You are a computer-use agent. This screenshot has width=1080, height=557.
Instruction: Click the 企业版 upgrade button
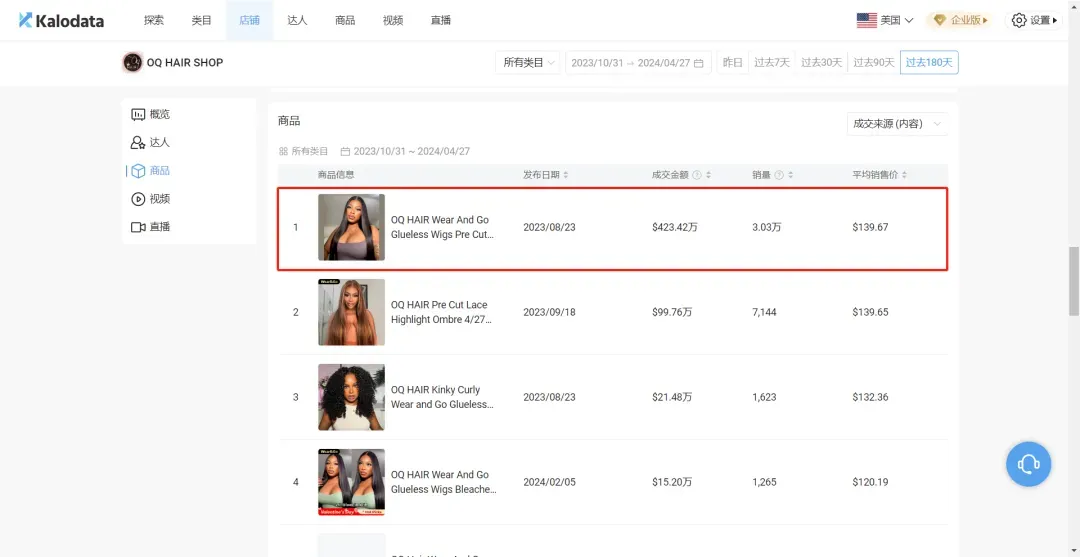(960, 20)
